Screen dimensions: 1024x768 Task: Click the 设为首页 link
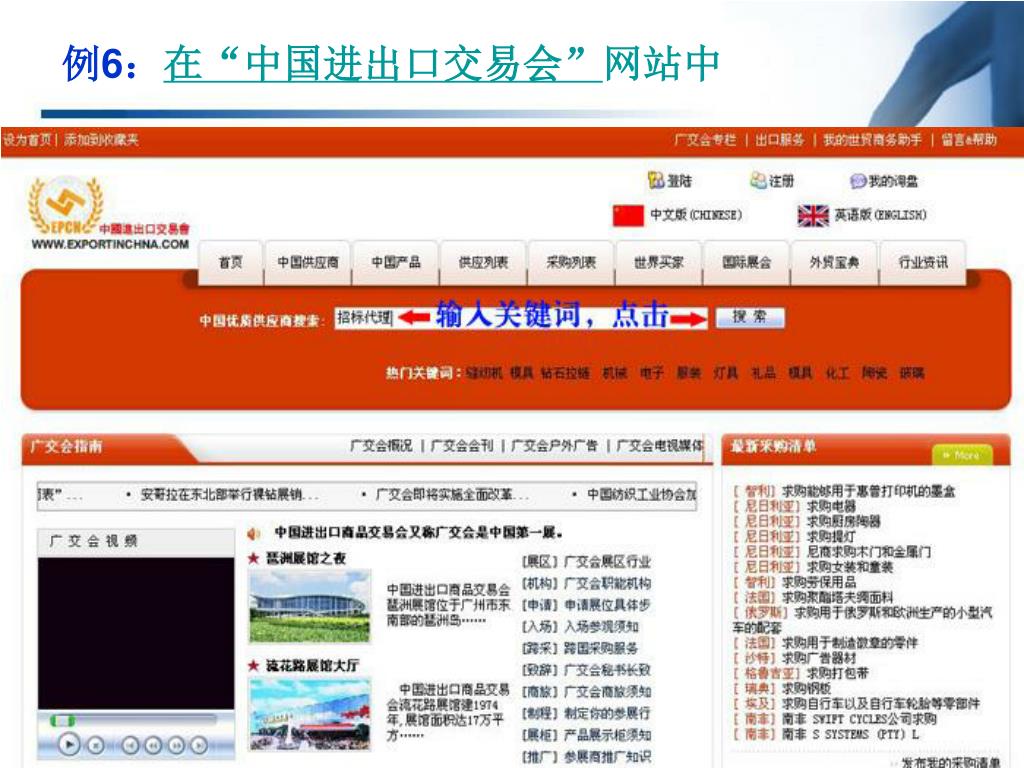tap(27, 139)
